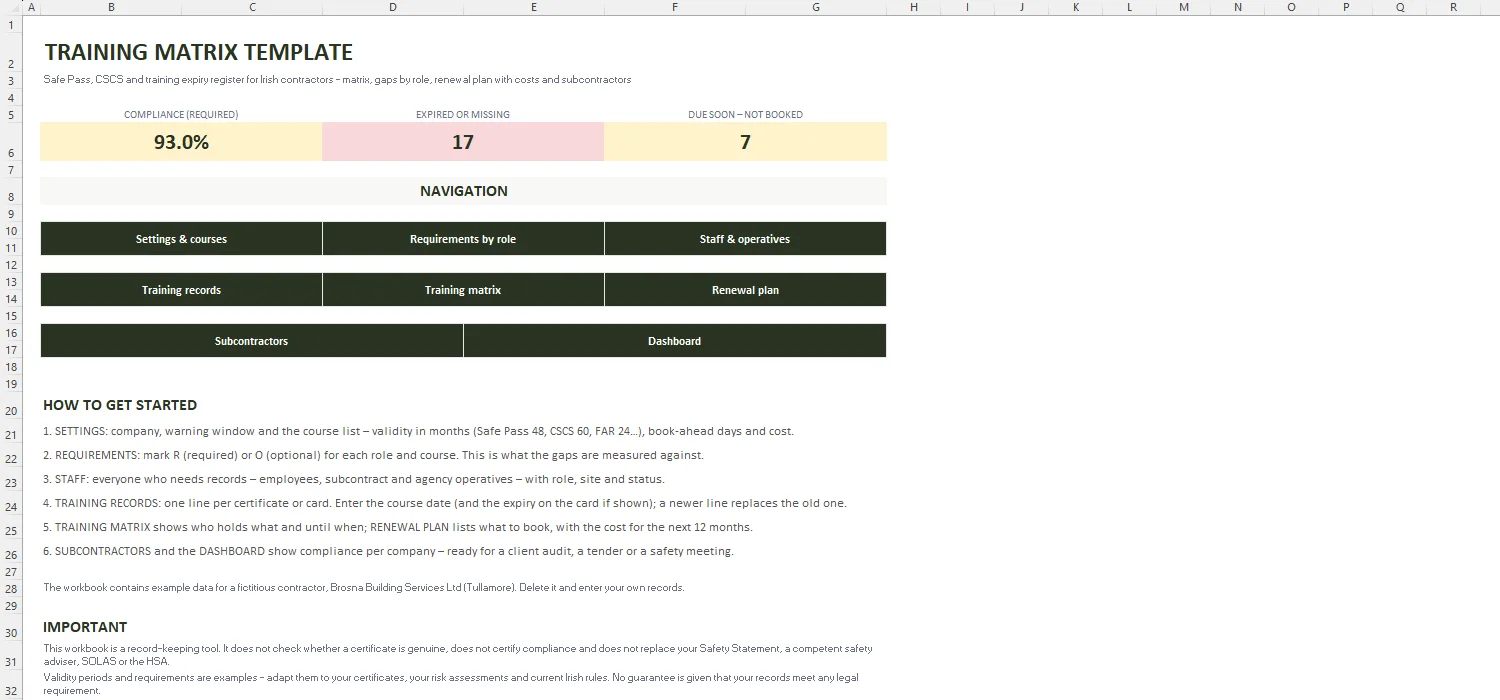Go to Requirements by role
This screenshot has height=700, width=1500.
point(463,239)
